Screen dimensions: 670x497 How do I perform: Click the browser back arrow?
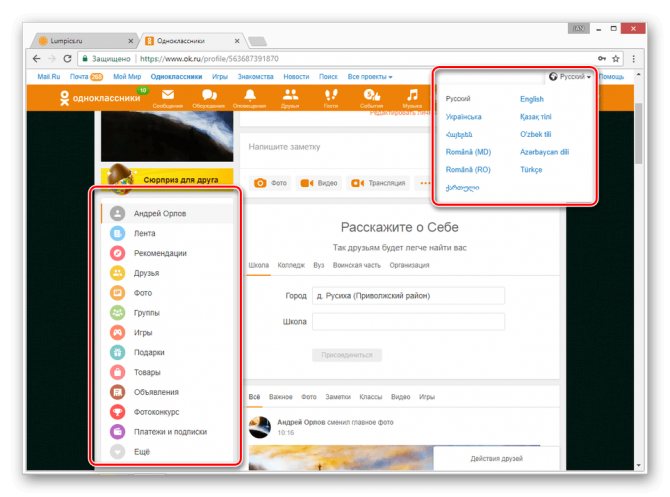click(37, 59)
